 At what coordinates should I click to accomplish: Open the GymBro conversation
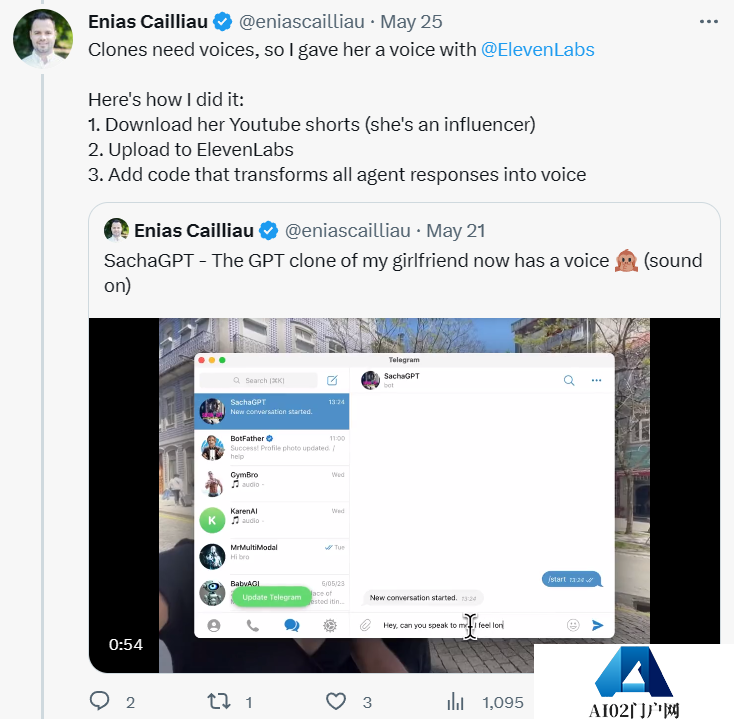pyautogui.click(x=272, y=483)
